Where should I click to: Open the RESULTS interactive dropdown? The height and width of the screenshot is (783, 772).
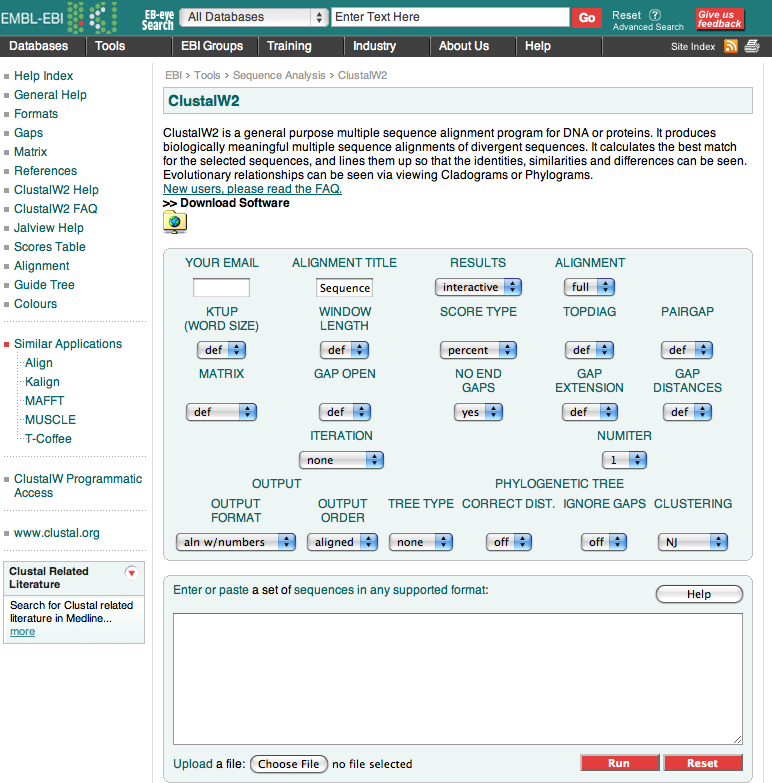pos(478,287)
